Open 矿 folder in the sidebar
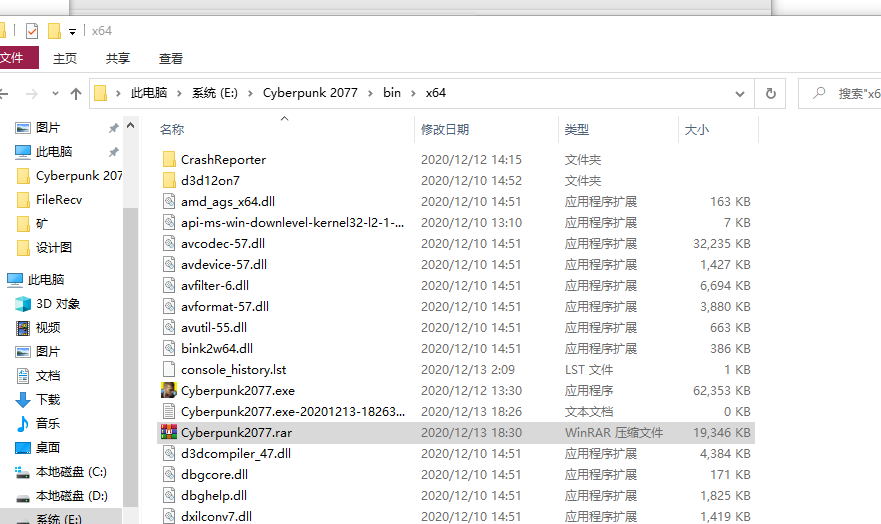This screenshot has height=524, width=881. tap(42, 224)
